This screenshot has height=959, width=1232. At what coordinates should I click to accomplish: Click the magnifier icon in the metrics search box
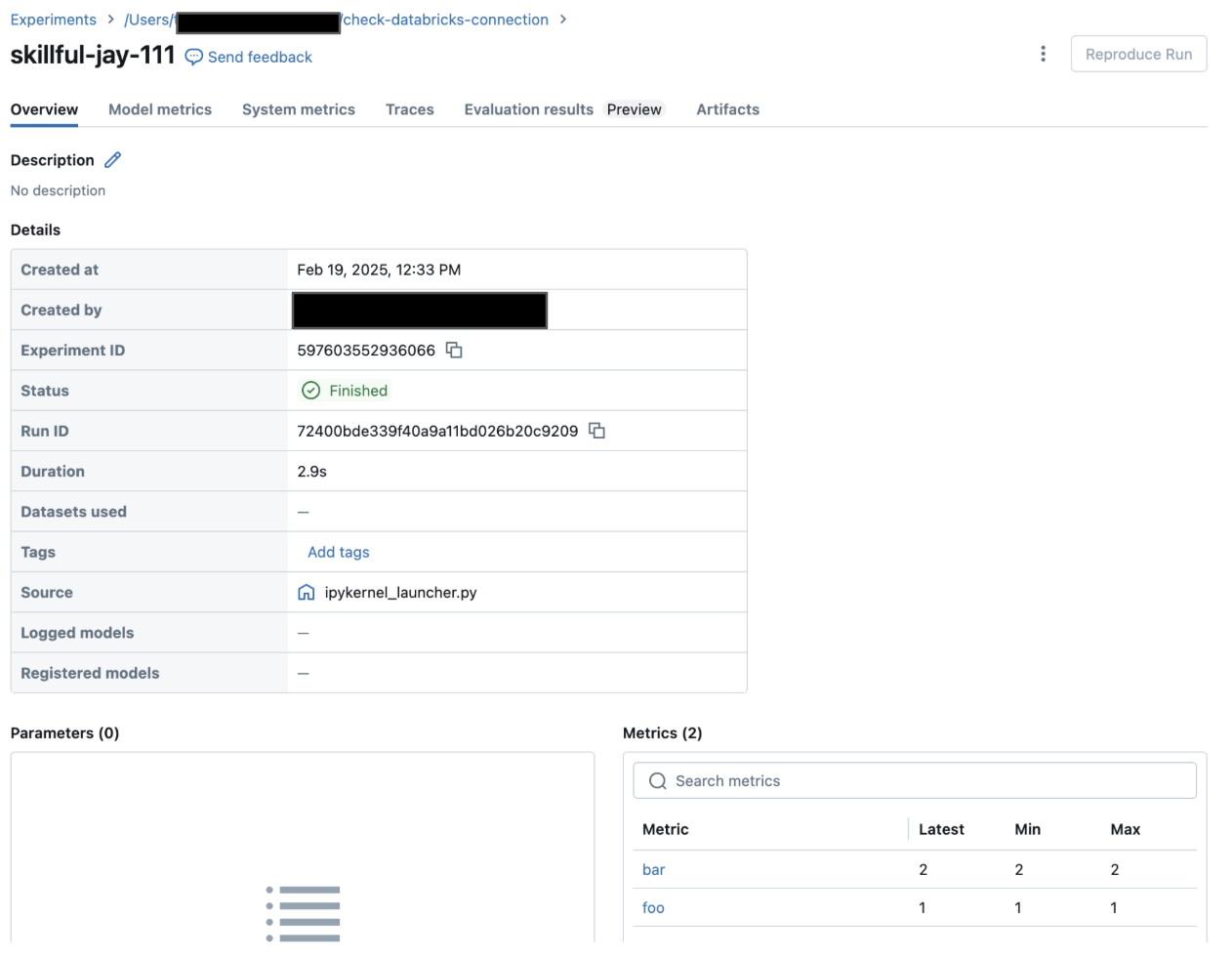tap(657, 780)
